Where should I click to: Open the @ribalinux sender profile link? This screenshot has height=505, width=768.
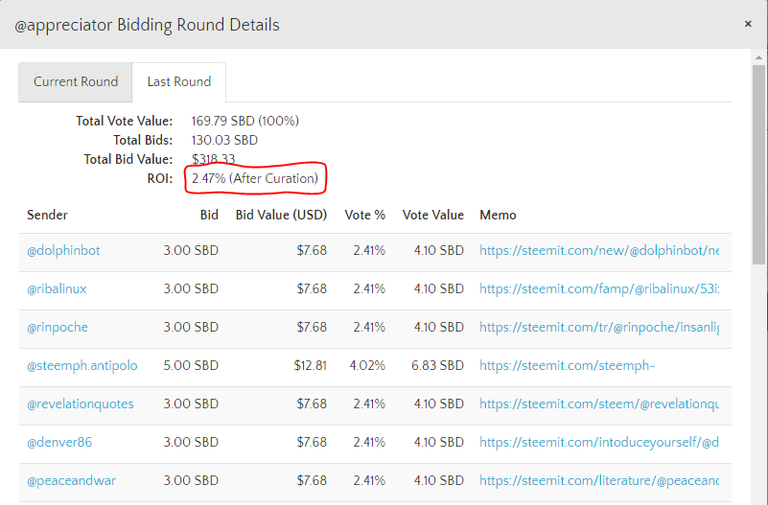tap(57, 289)
